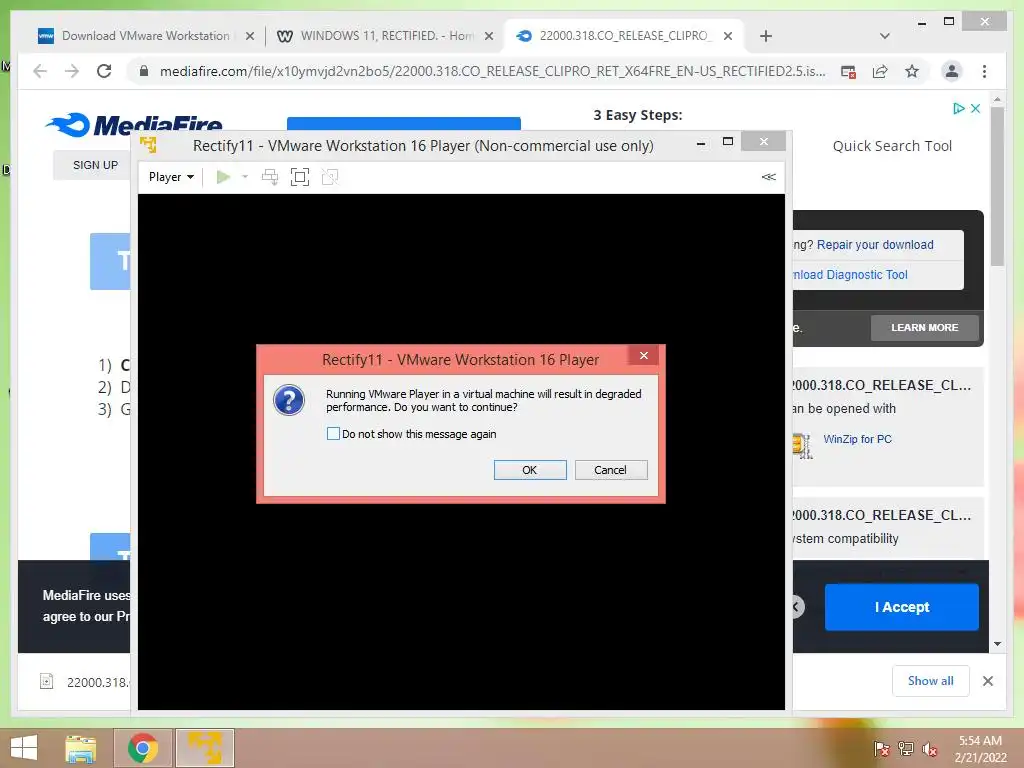This screenshot has height=768, width=1024.
Task: Close the ad with X icon
Action: (x=975, y=108)
